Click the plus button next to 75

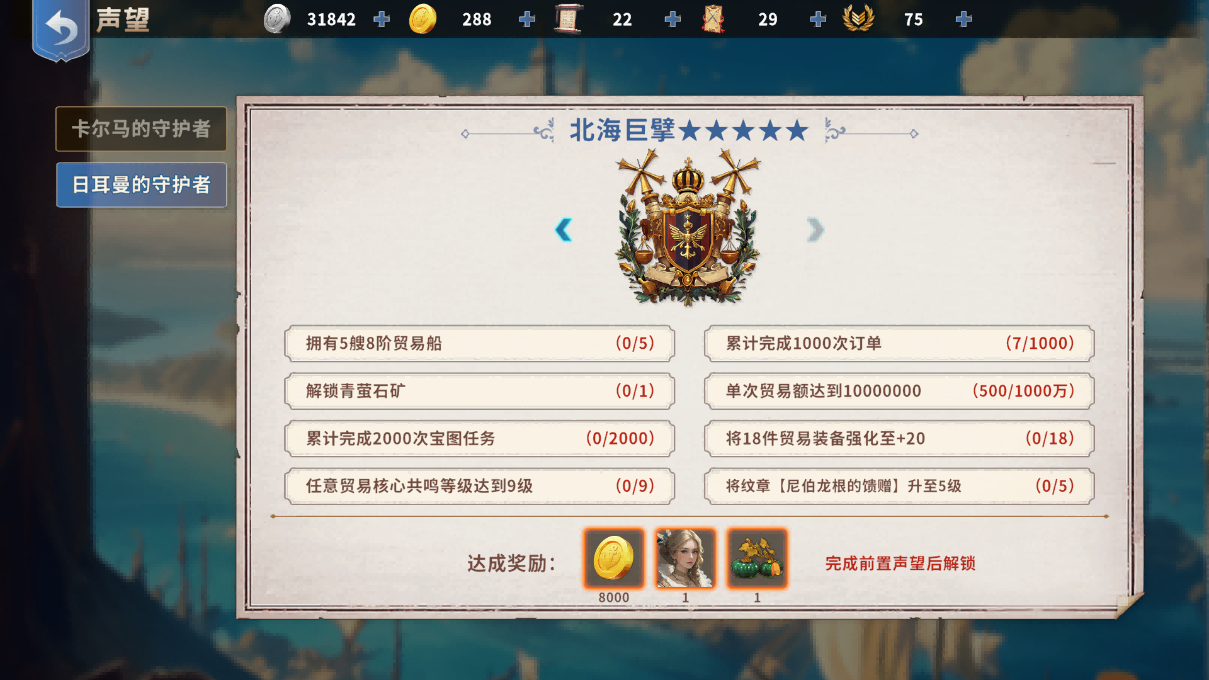964,19
